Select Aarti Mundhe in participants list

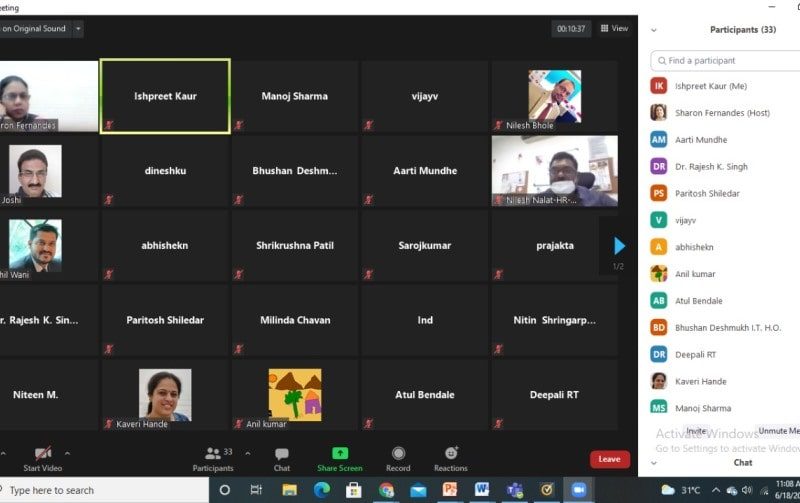tap(701, 140)
